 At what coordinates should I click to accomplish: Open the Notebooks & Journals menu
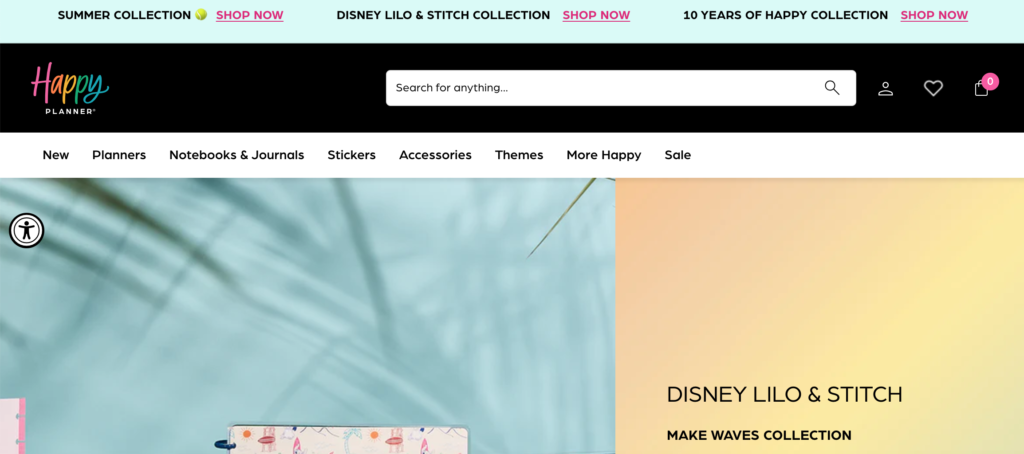tap(236, 155)
